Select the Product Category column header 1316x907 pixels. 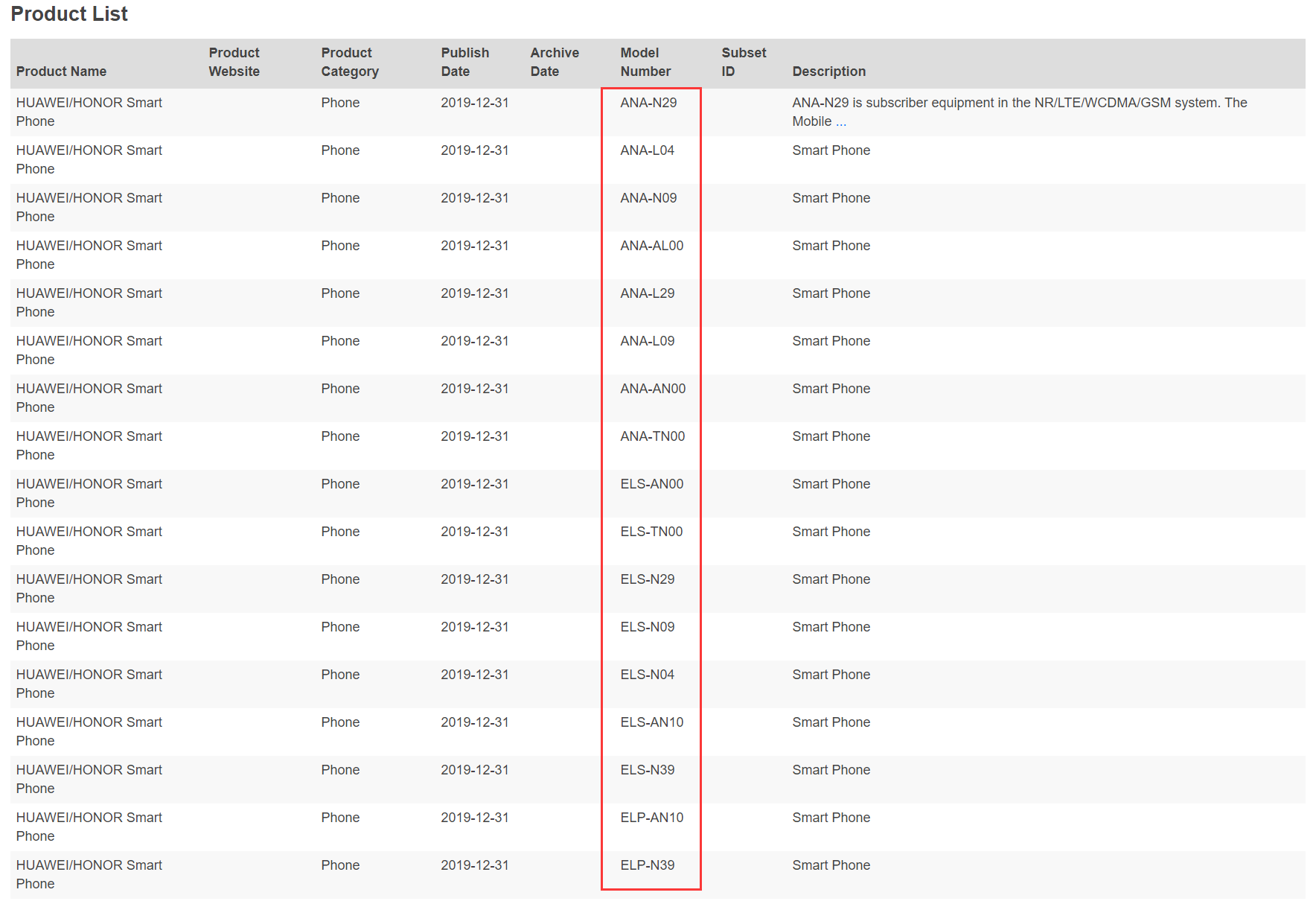coord(349,63)
